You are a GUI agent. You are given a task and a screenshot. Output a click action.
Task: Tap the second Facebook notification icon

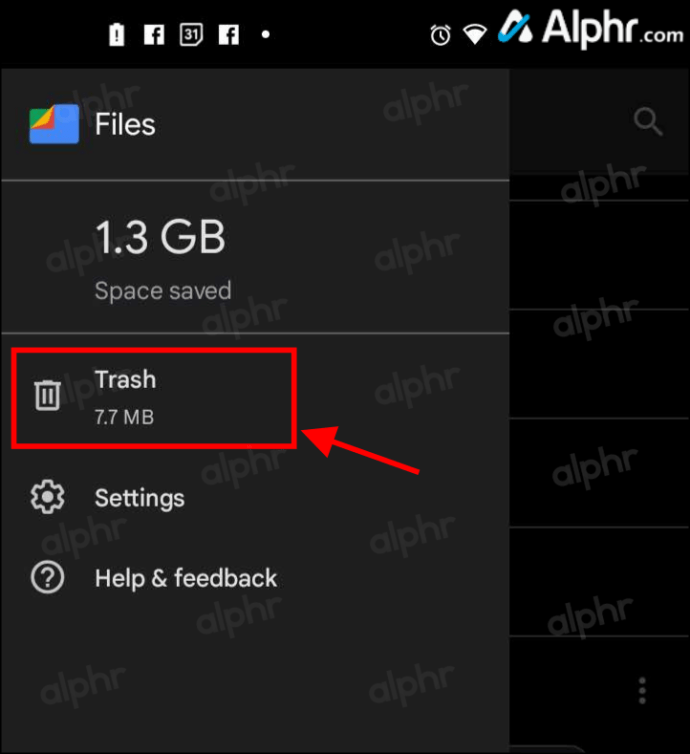click(228, 35)
